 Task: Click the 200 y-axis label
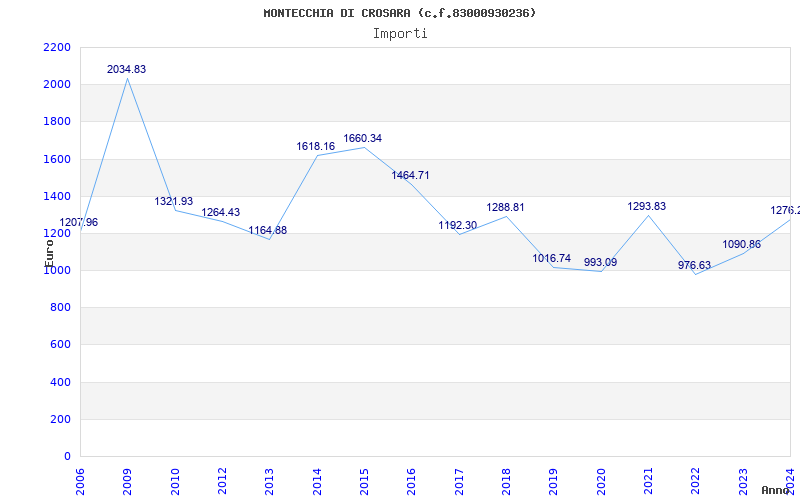(60, 419)
